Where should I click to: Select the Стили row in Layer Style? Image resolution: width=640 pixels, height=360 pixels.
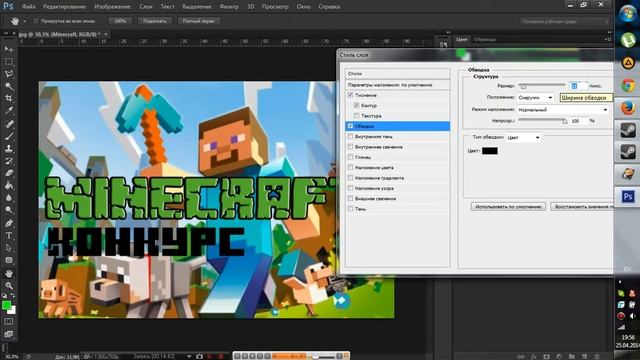[398, 73]
